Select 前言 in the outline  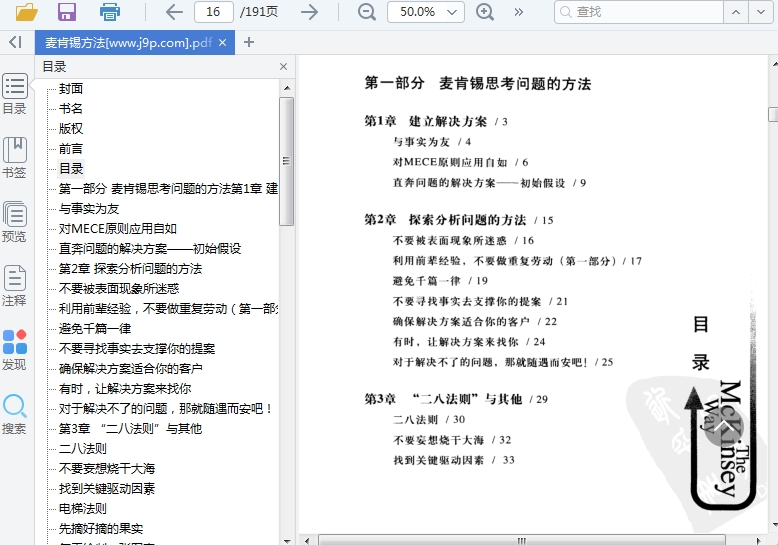(x=71, y=148)
